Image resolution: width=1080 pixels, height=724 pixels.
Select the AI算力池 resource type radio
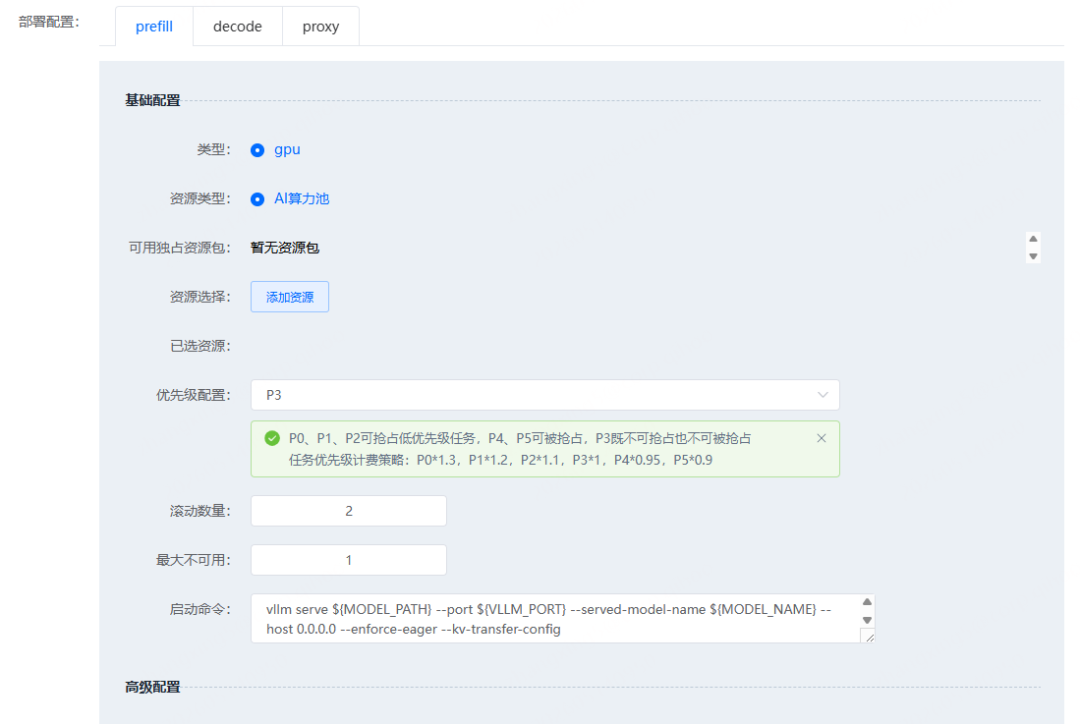[x=257, y=199]
